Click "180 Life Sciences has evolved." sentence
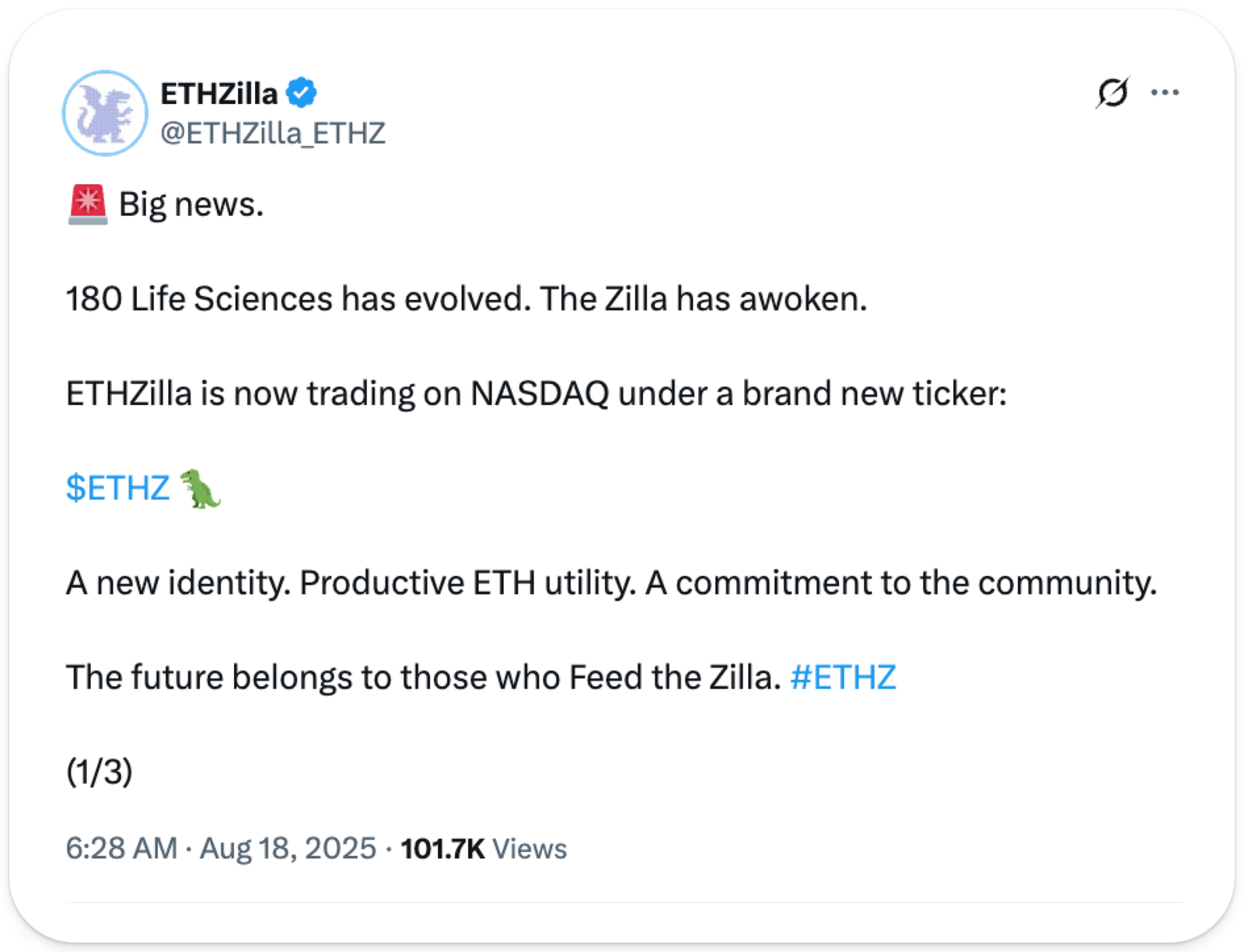The width and height of the screenshot is (1244, 952). [x=299, y=299]
